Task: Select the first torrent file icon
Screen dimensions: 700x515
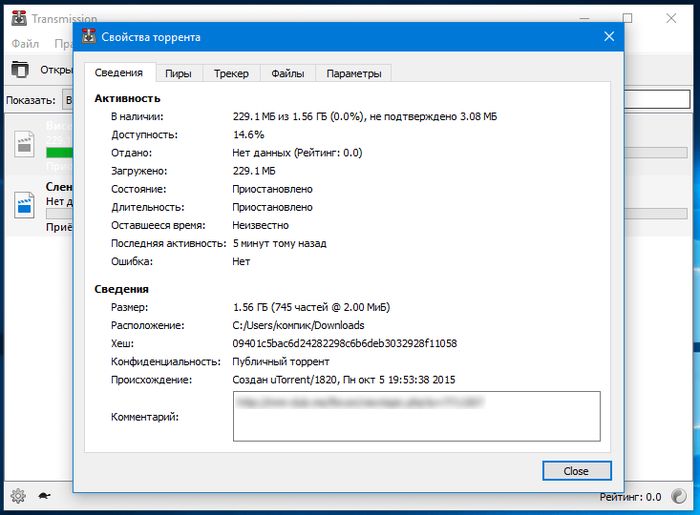Action: (x=24, y=143)
